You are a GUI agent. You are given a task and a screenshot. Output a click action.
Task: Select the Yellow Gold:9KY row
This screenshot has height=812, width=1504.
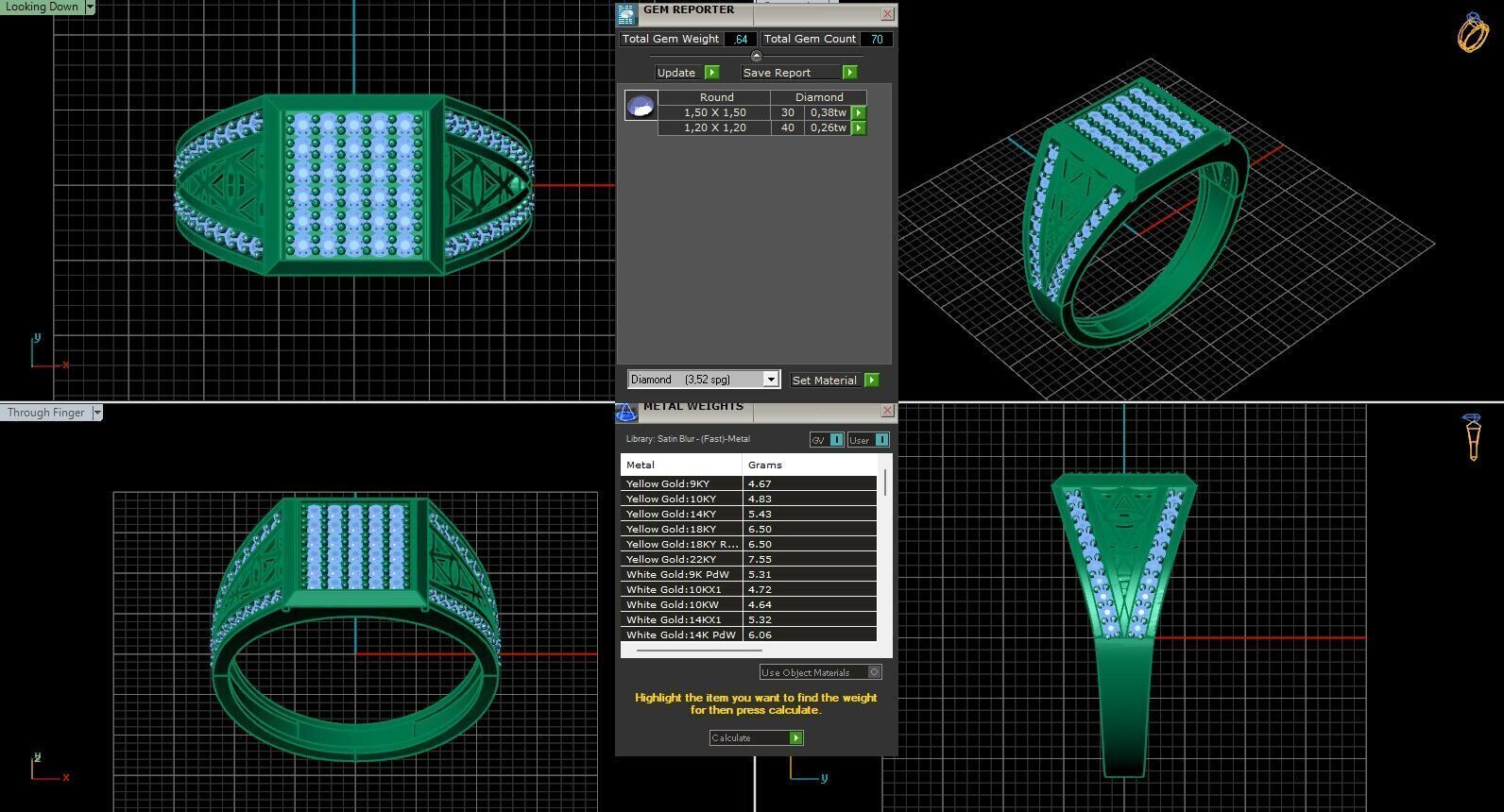749,483
